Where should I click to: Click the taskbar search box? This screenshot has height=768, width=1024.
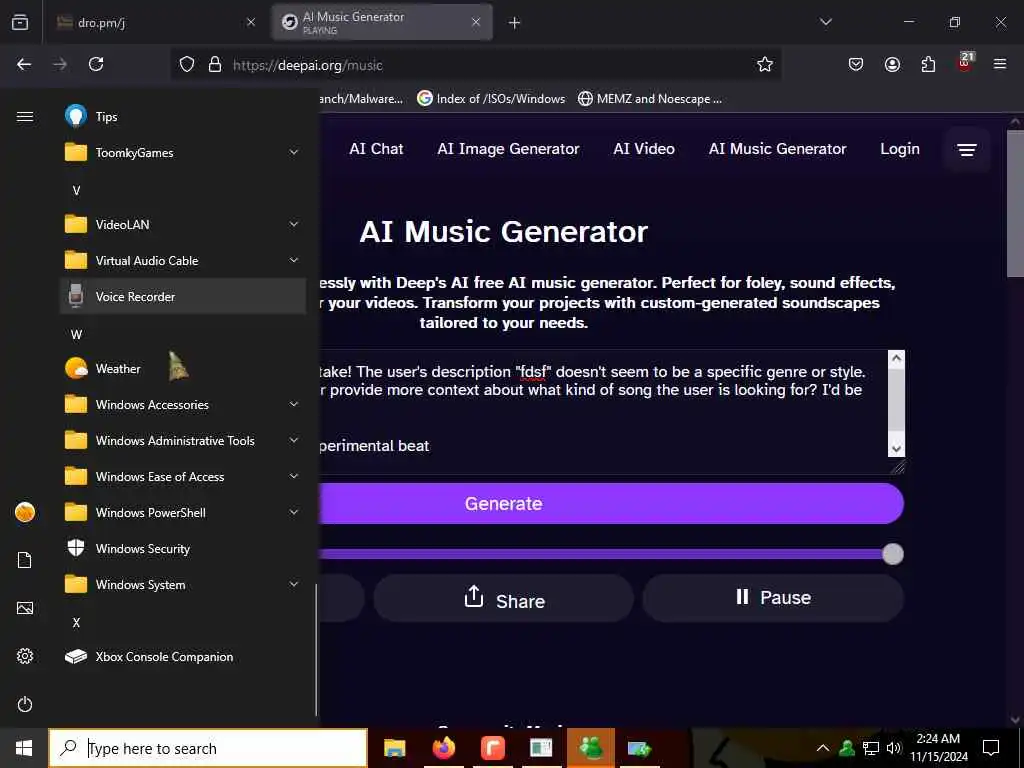click(x=208, y=748)
